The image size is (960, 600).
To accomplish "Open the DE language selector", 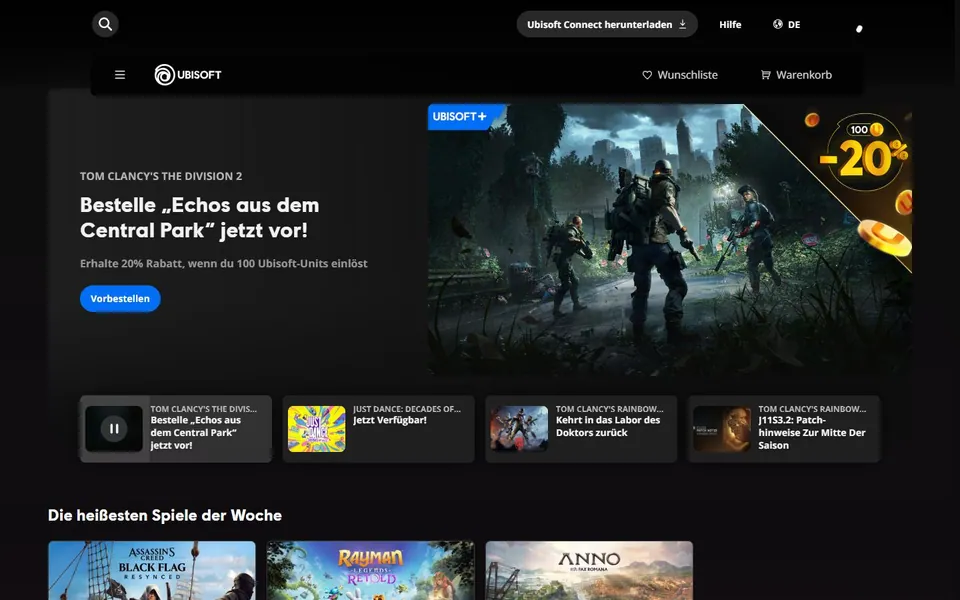I will point(787,24).
